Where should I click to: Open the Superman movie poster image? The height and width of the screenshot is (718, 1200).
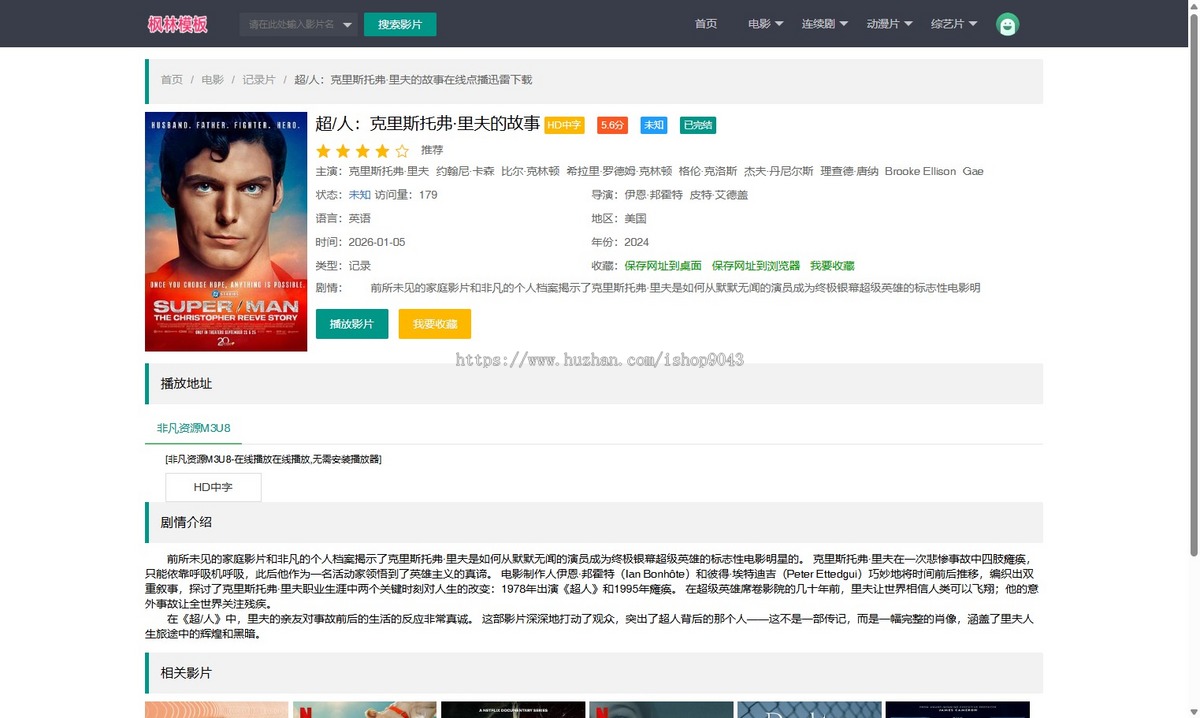226,232
